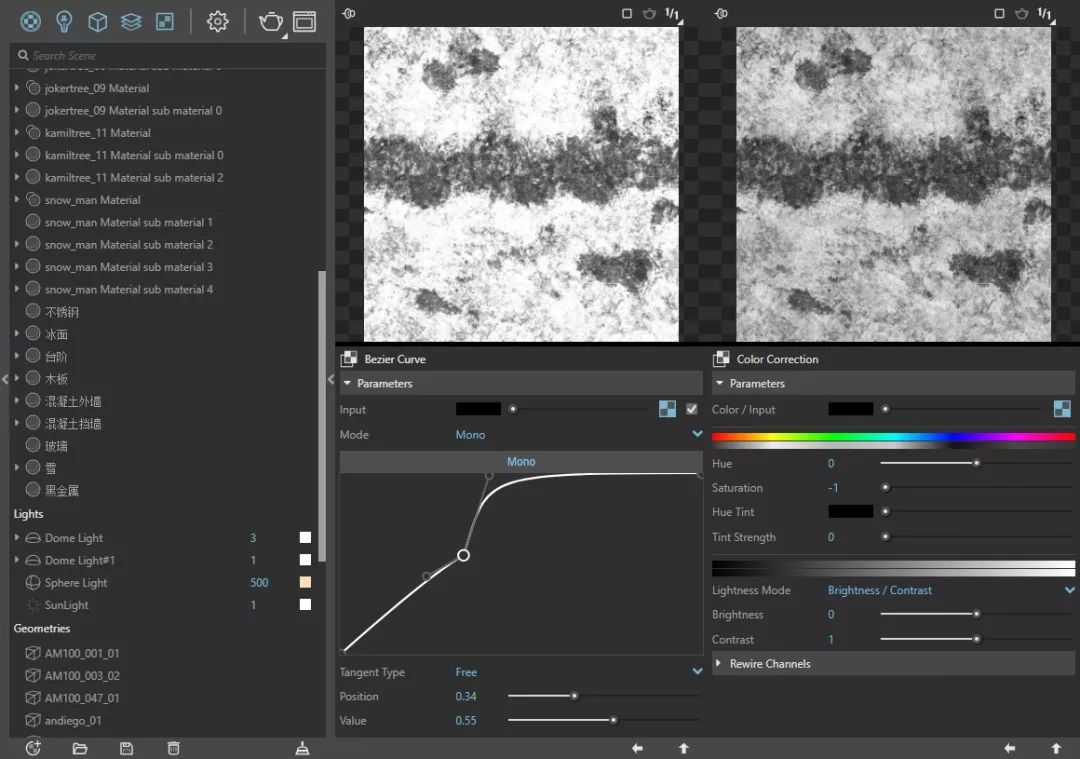This screenshot has height=759, width=1080.
Task: Show the frame buffer window icon
Action: 304,21
